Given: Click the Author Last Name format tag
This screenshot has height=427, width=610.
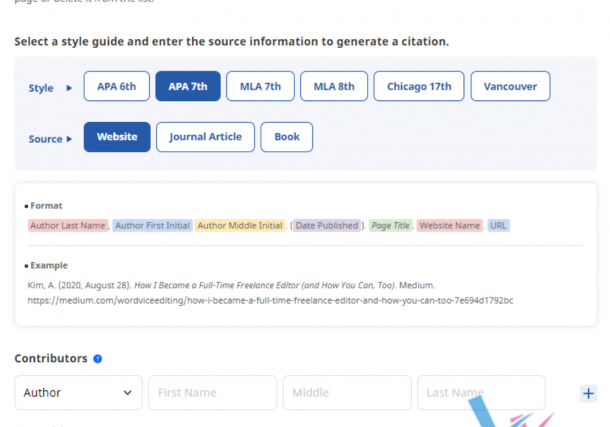Looking at the screenshot, I should (x=68, y=226).
